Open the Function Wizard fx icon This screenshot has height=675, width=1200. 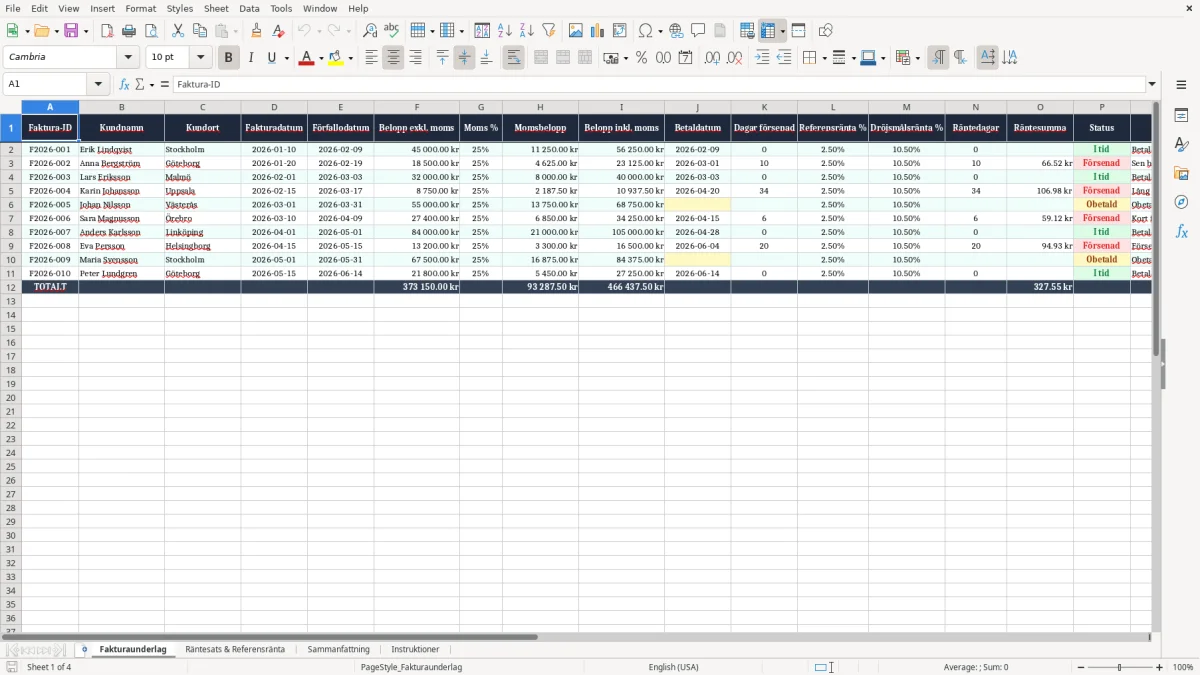tap(124, 84)
